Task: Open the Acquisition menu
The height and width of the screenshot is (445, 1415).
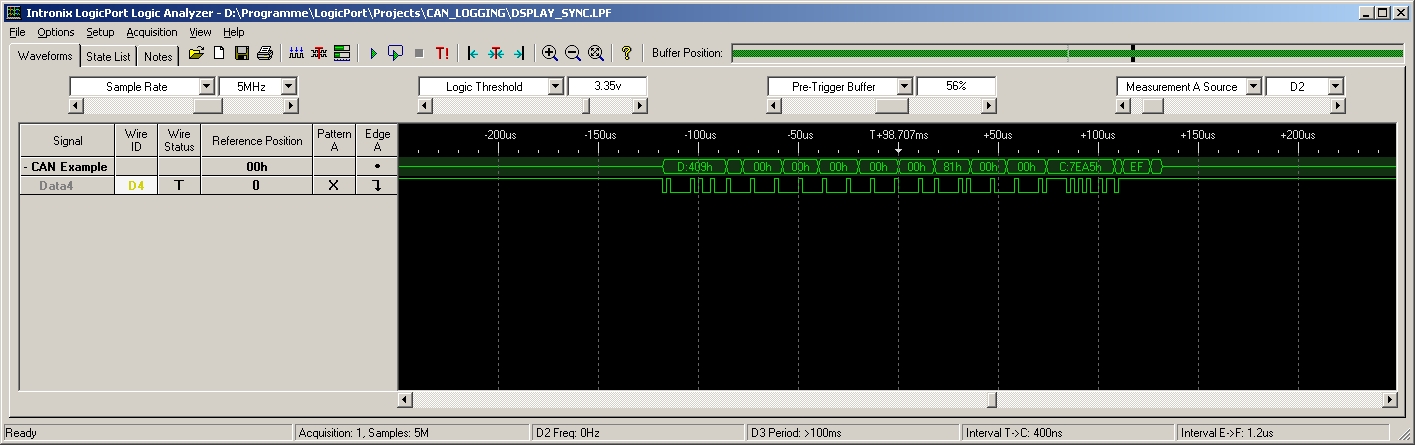Action: pyautogui.click(x=151, y=32)
